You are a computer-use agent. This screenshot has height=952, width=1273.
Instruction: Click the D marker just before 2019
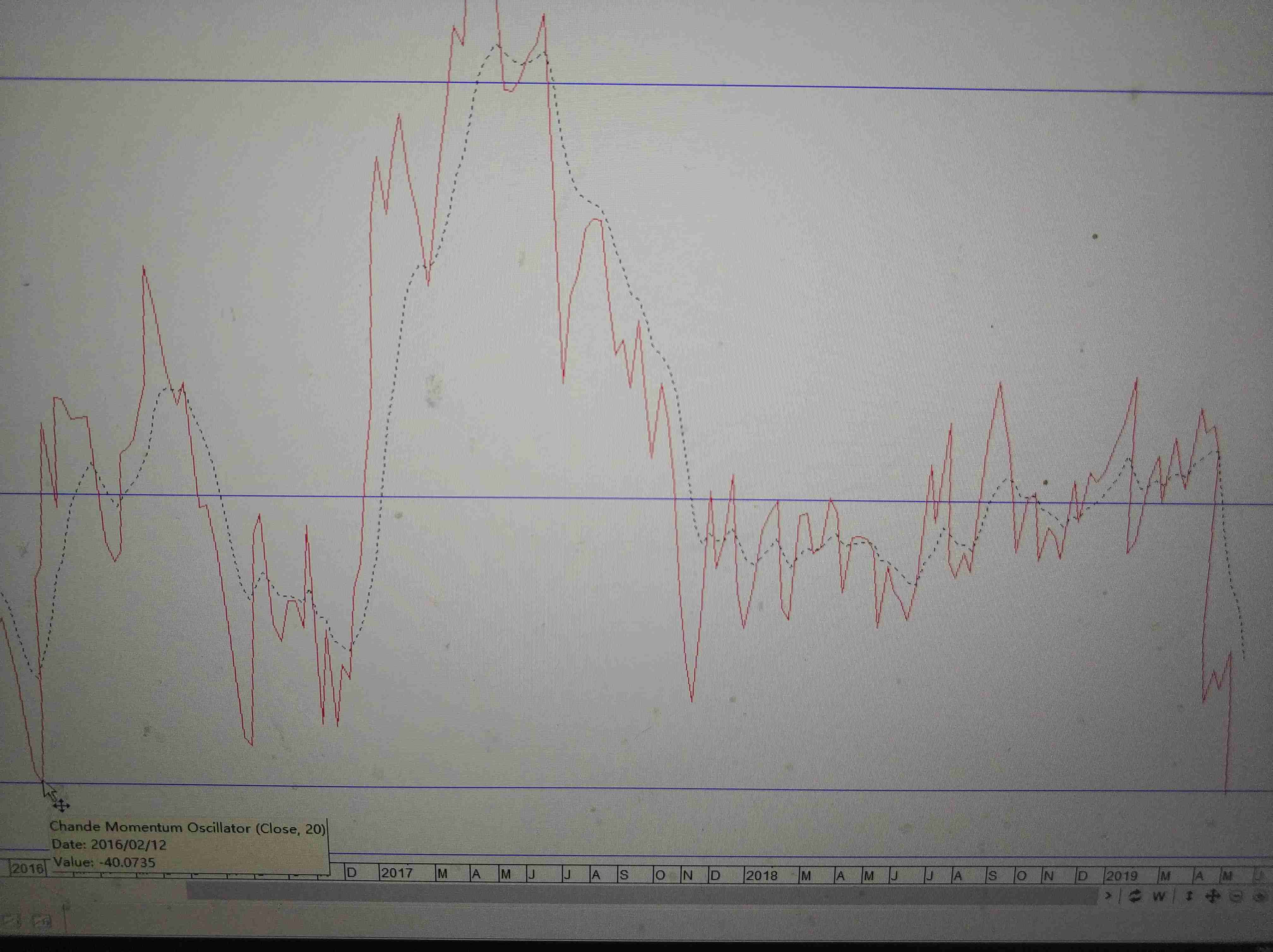[1082, 876]
